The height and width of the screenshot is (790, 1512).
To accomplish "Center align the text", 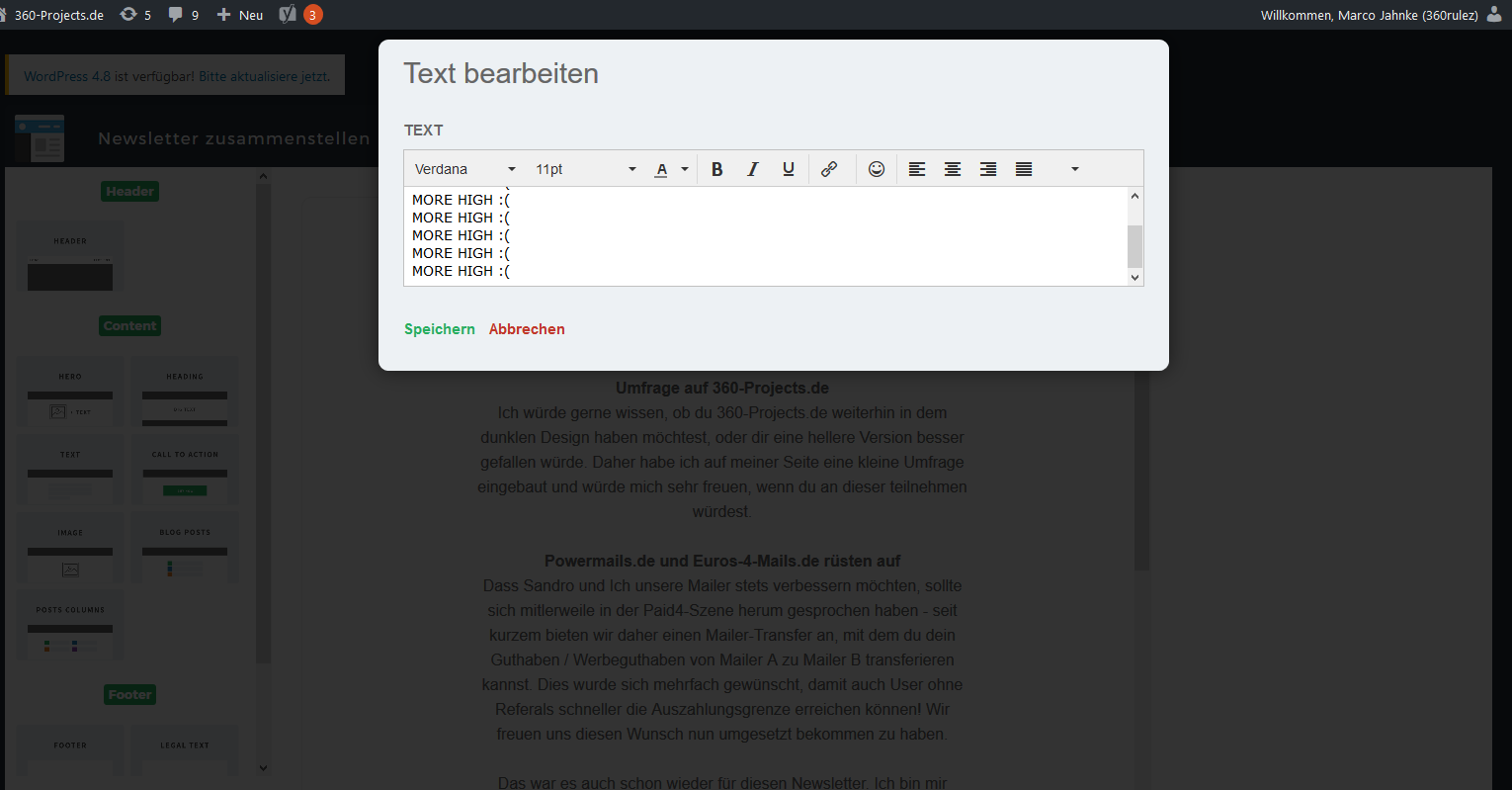I will (x=953, y=169).
